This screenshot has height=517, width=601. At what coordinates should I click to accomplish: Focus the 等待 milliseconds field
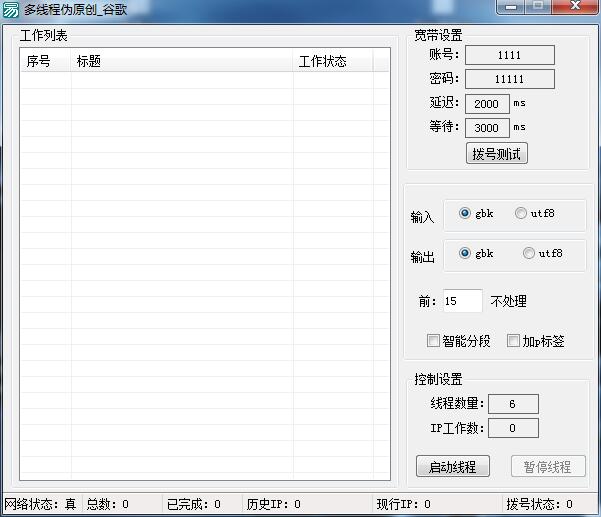click(x=487, y=128)
